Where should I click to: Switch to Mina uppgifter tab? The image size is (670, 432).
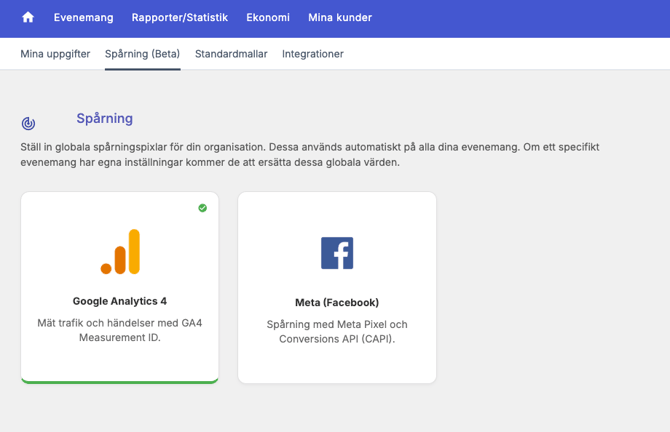[55, 54]
